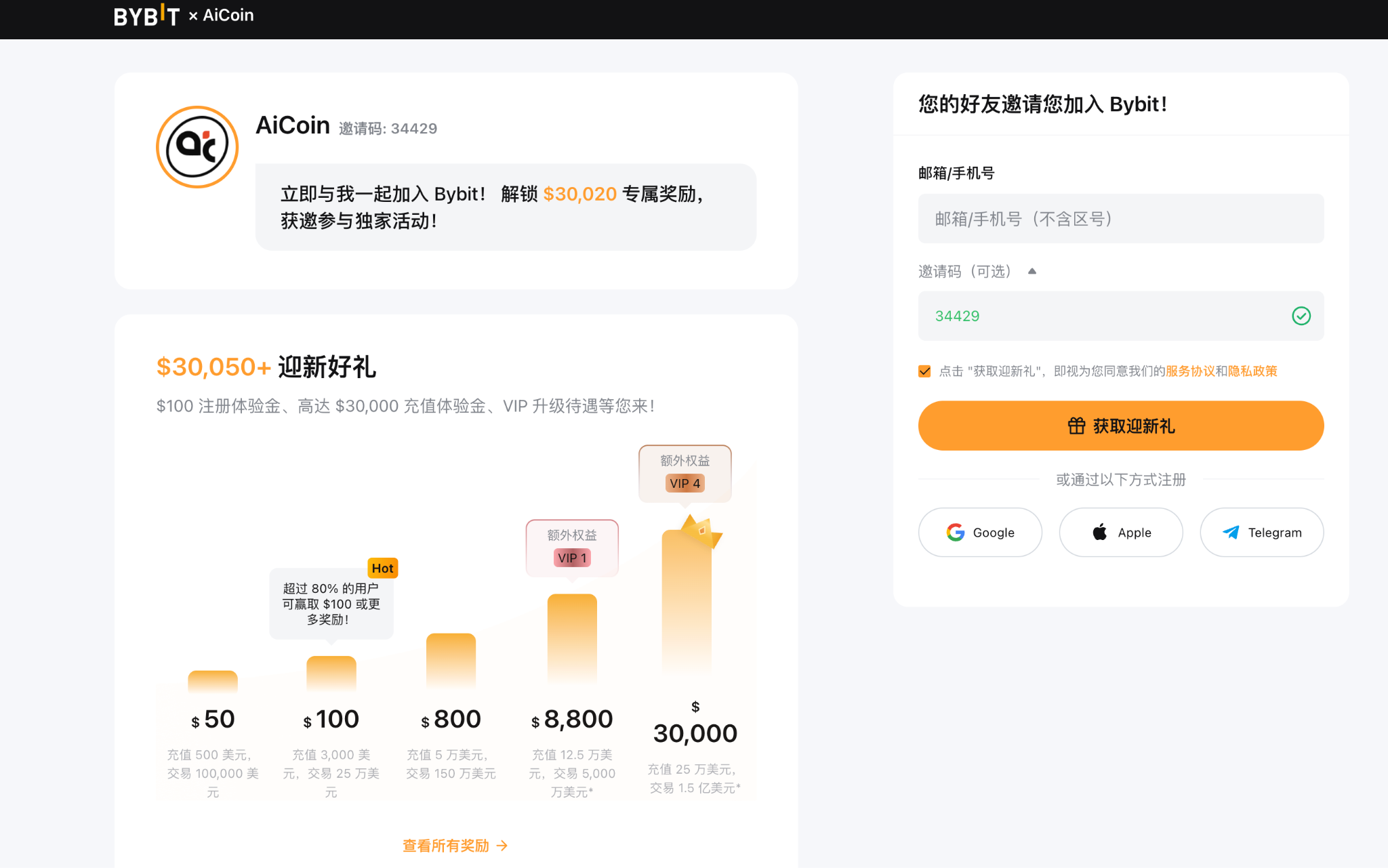Screen dimensions: 1388x868
Task: Click the AiCoin circular avatar logo
Action: [x=197, y=146]
